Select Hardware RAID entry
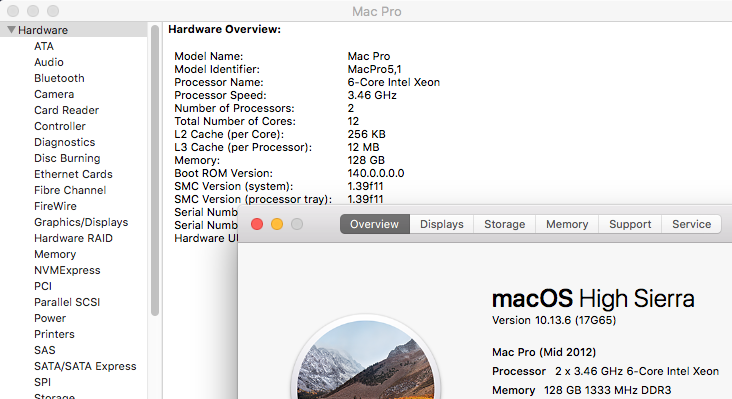The height and width of the screenshot is (399, 732). pyautogui.click(x=73, y=238)
